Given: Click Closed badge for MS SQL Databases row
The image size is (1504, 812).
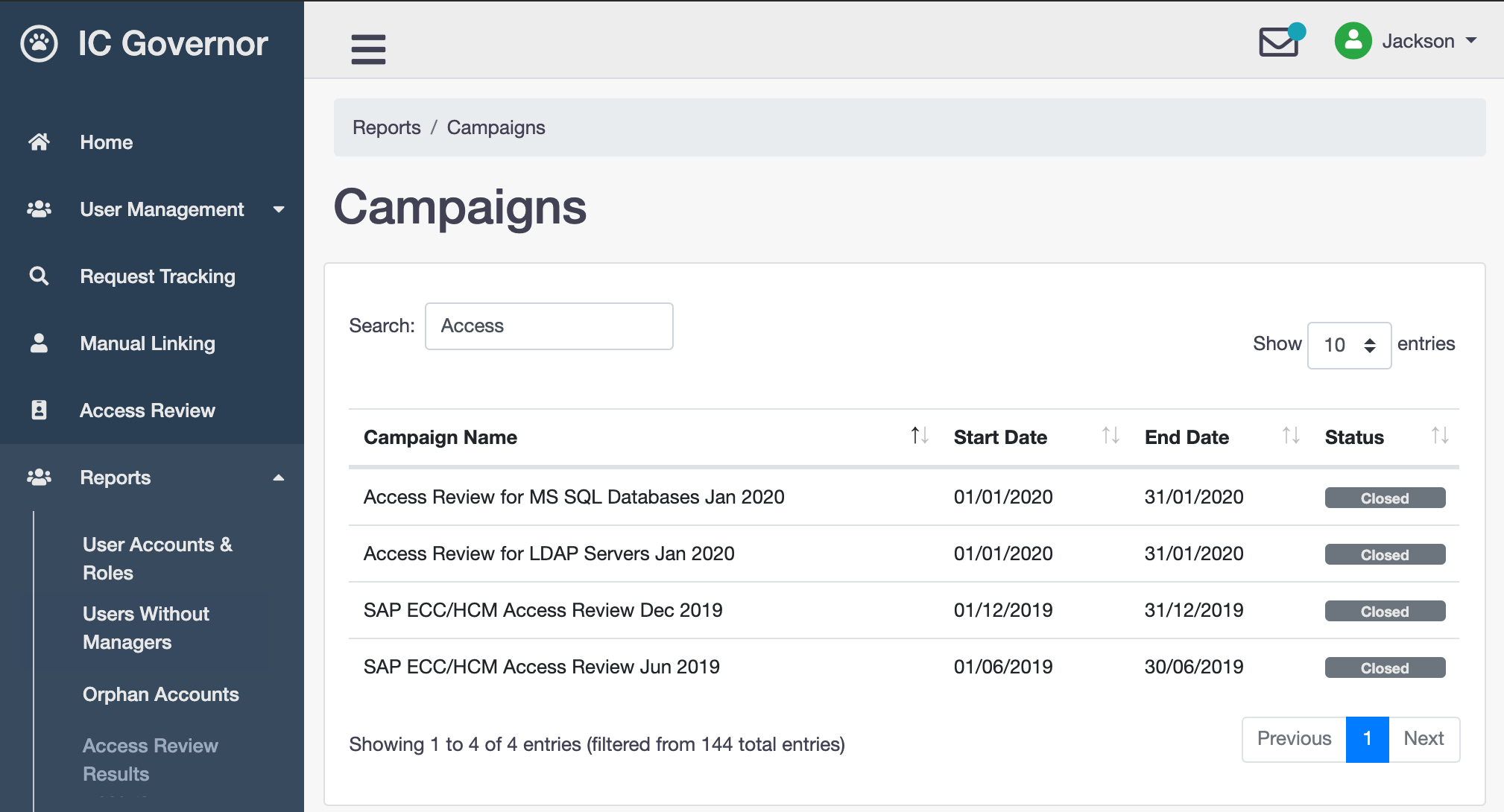Looking at the screenshot, I should click(x=1385, y=498).
